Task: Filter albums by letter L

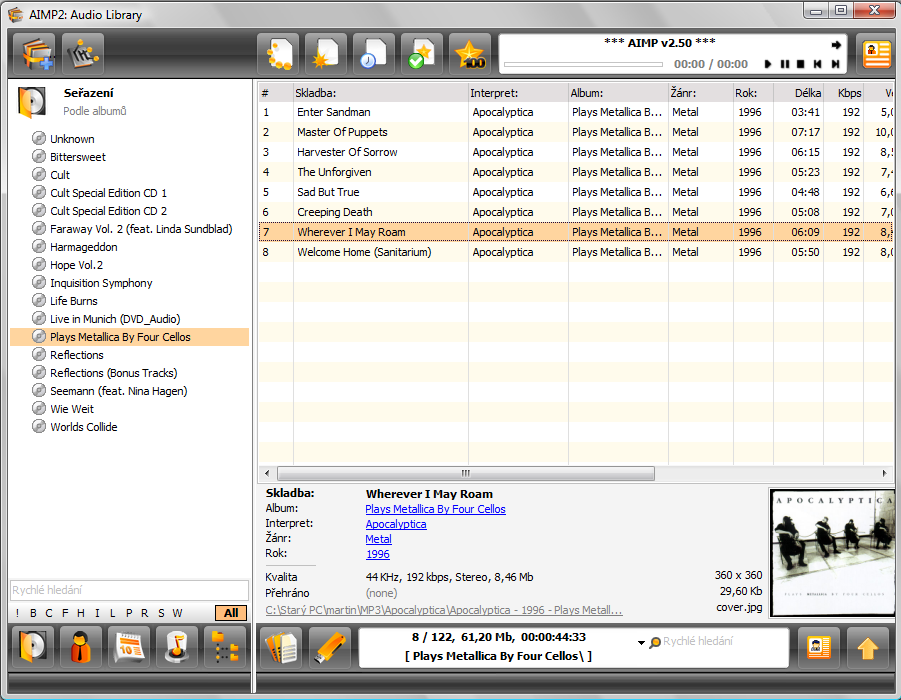Action: point(113,613)
